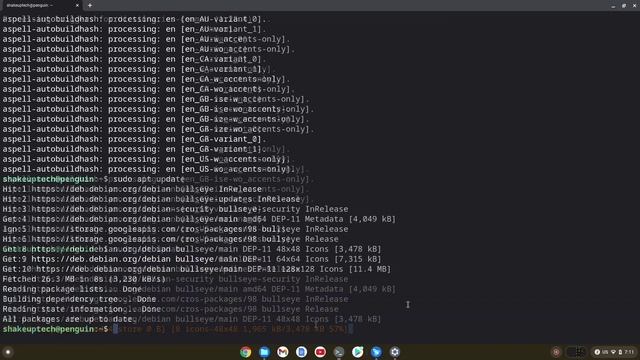Image resolution: width=640 pixels, height=360 pixels.
Task: Click 'Building dependency tree... Done' line
Action: pos(79,299)
